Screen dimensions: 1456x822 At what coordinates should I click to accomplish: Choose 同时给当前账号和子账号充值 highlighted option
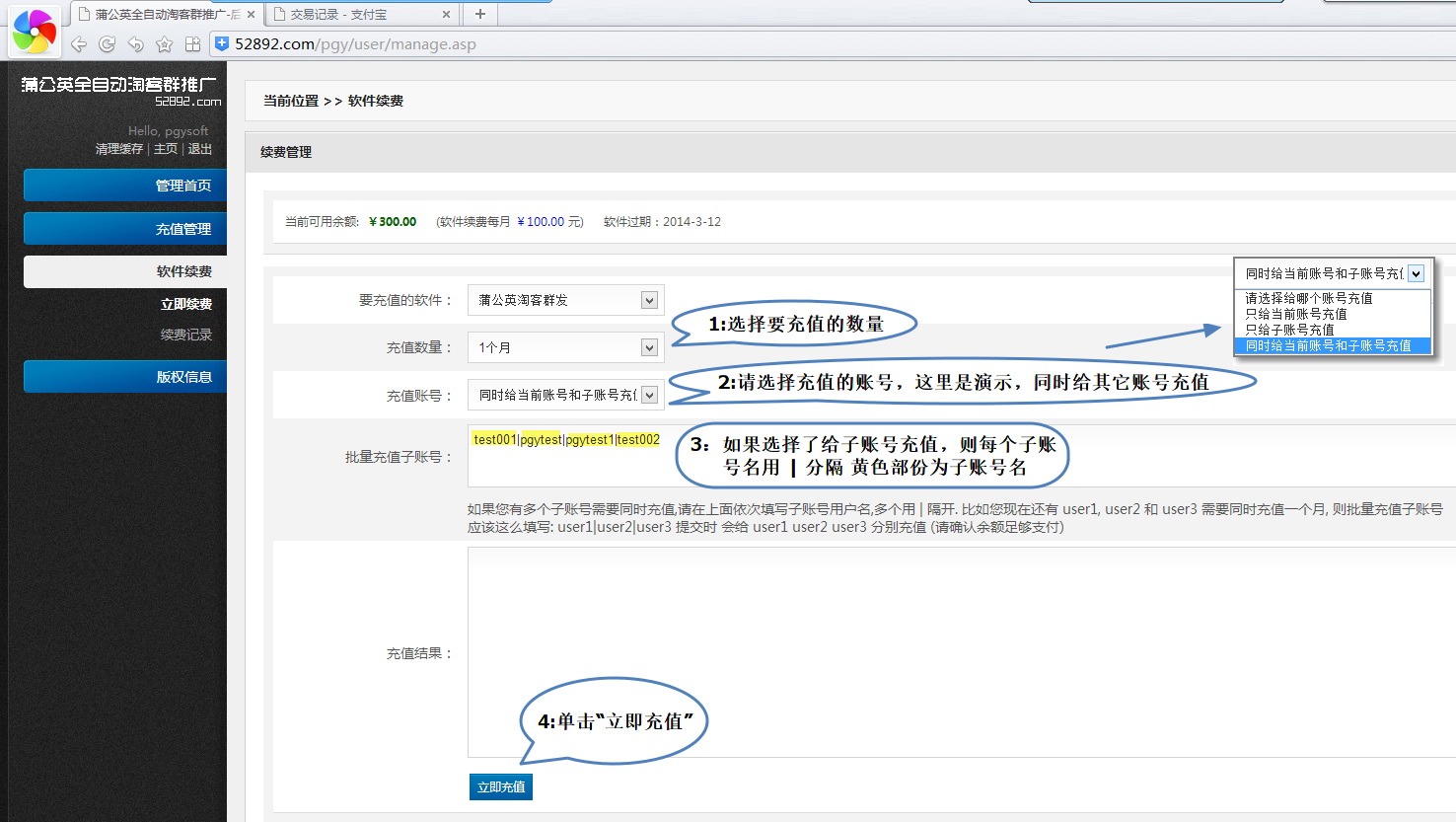1333,345
